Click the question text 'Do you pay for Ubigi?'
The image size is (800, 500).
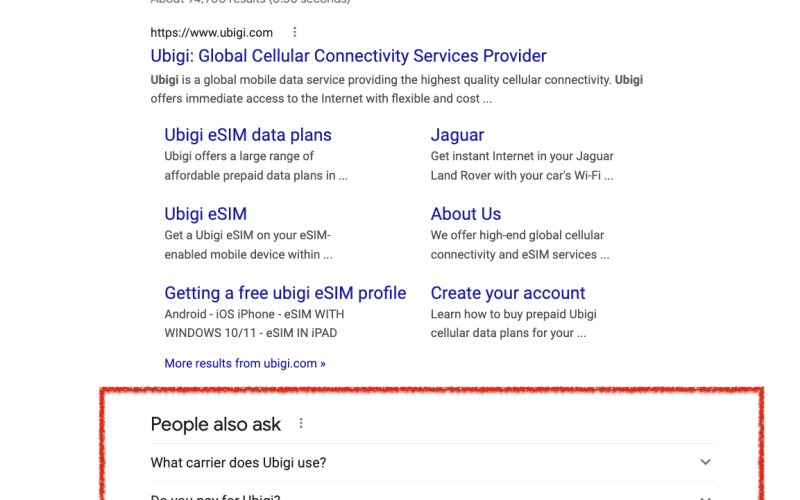coord(215,497)
